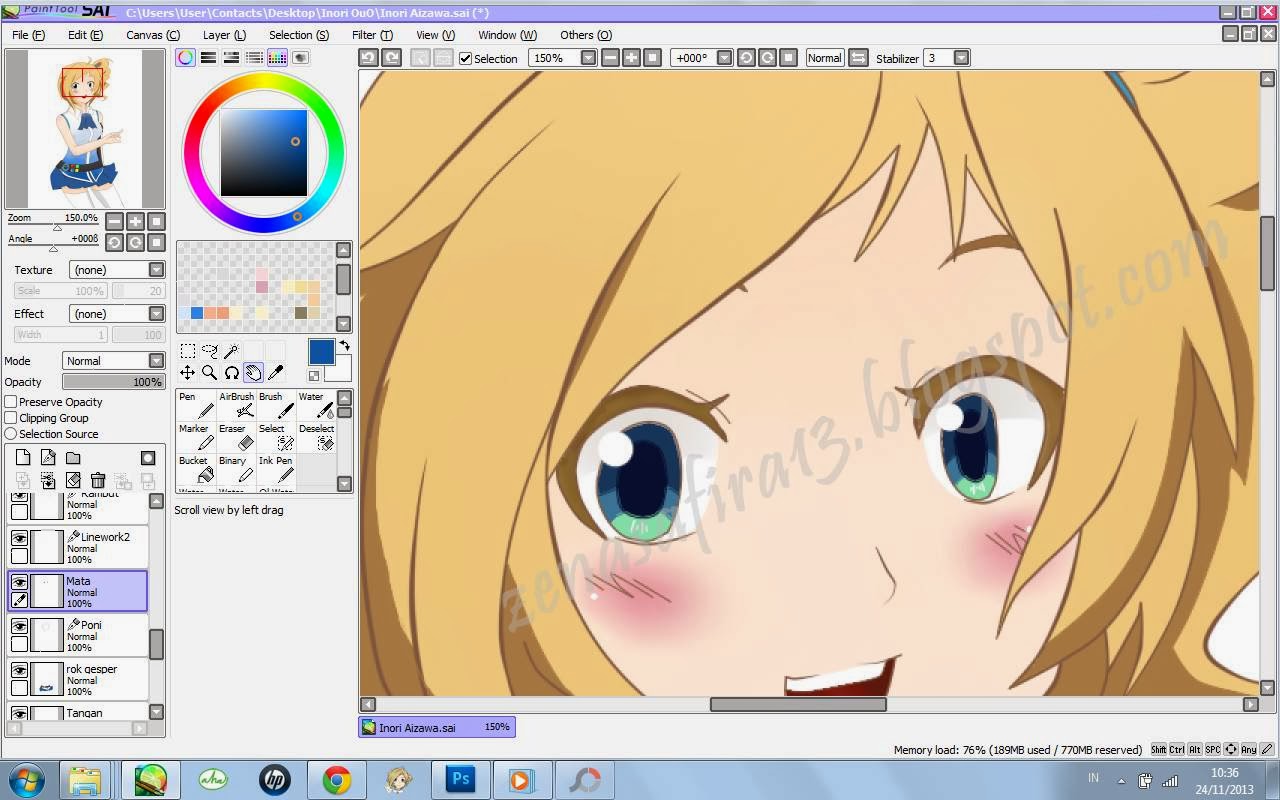
Task: Enable Preserve Opacity checkbox
Action: [x=11, y=402]
